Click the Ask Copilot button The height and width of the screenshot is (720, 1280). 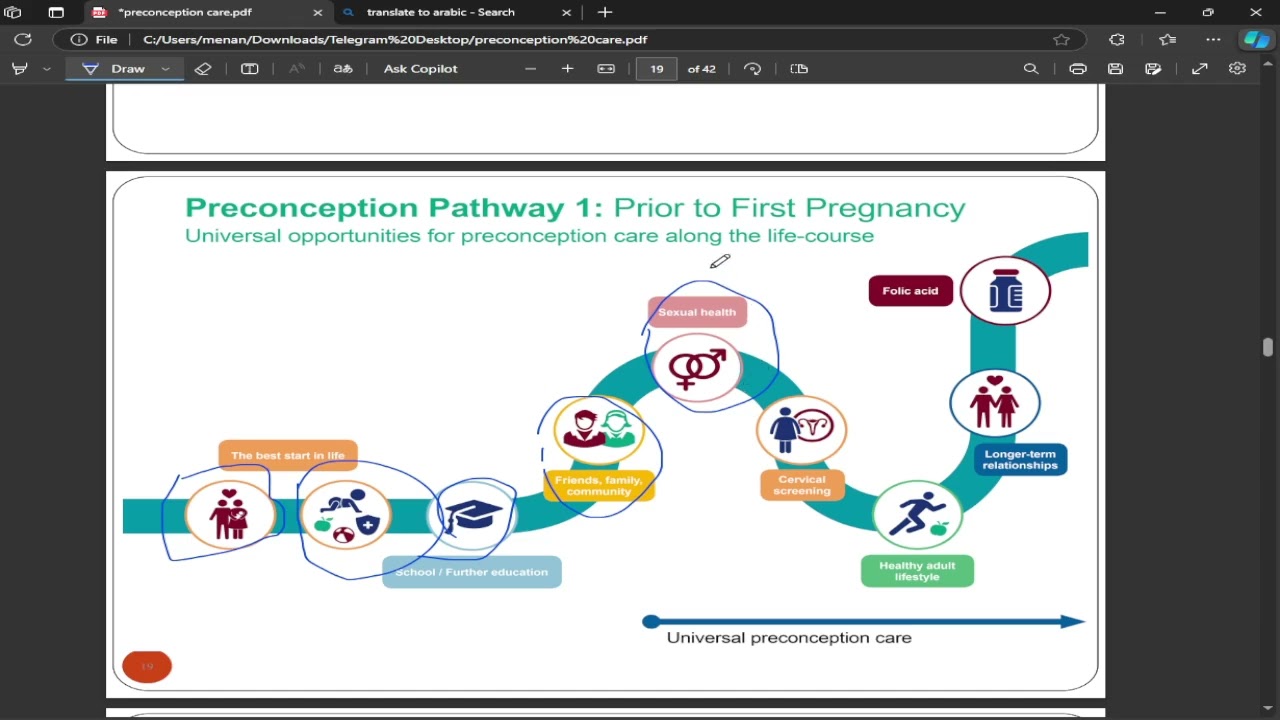click(421, 69)
